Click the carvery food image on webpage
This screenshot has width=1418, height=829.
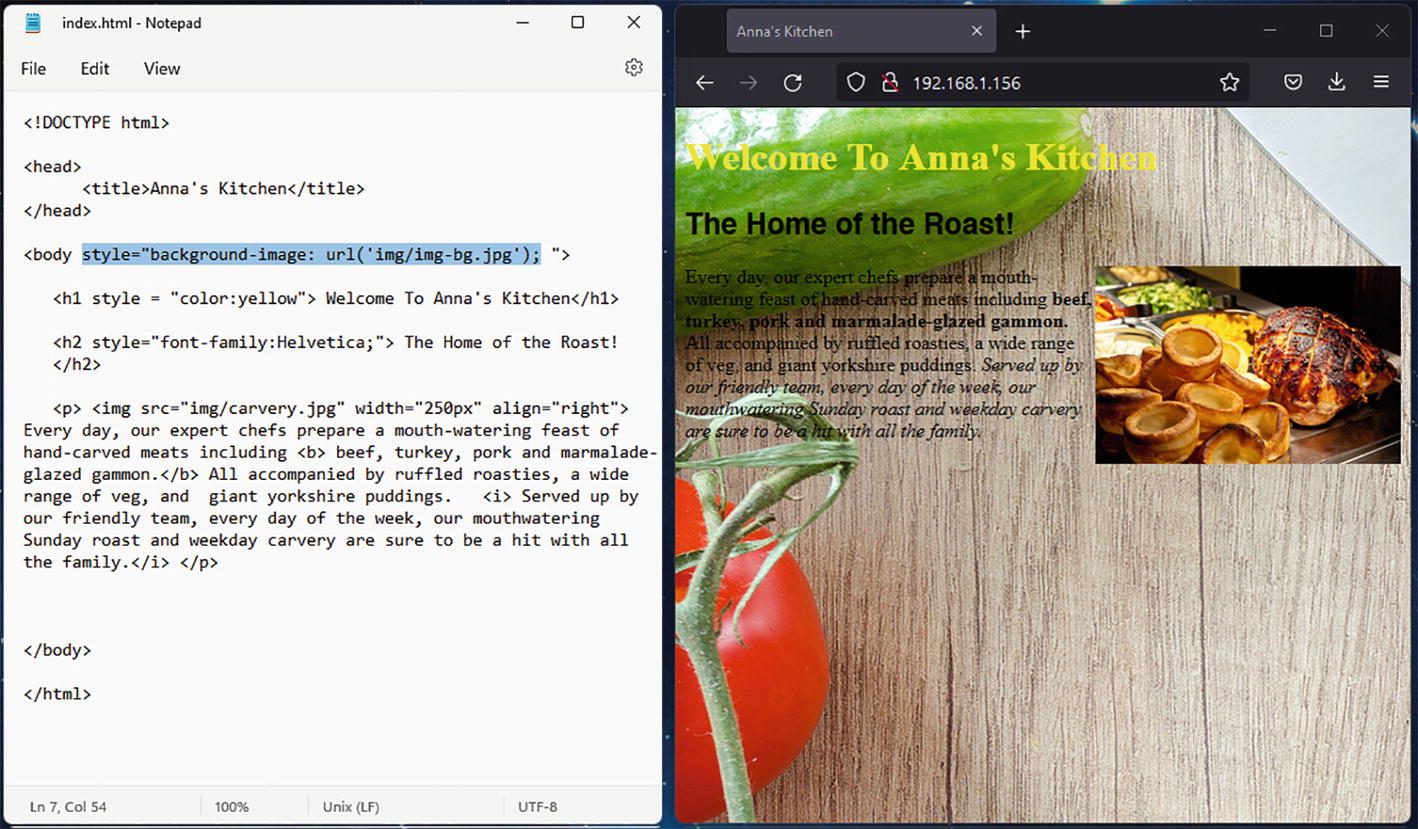tap(1247, 365)
